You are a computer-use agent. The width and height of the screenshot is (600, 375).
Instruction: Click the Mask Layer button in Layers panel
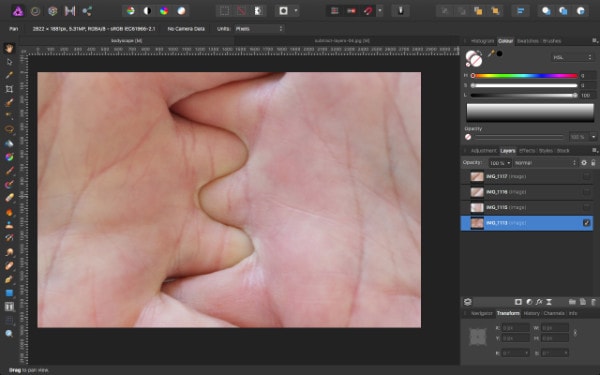tap(518, 302)
